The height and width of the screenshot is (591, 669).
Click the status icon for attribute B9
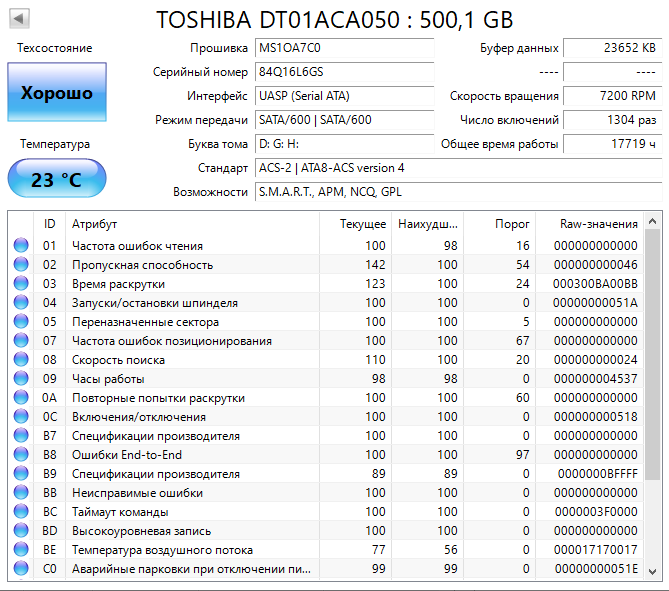[21, 473]
